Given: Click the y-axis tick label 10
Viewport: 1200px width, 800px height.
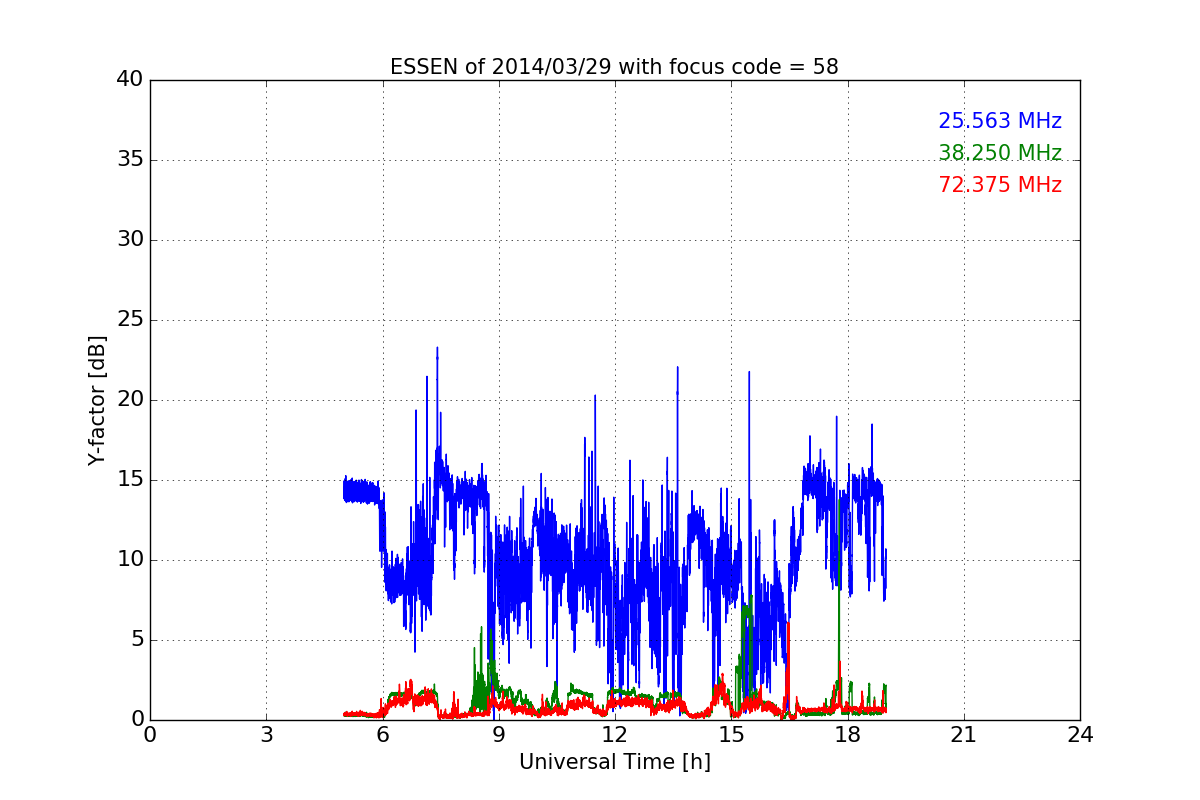Looking at the screenshot, I should pos(129,560).
